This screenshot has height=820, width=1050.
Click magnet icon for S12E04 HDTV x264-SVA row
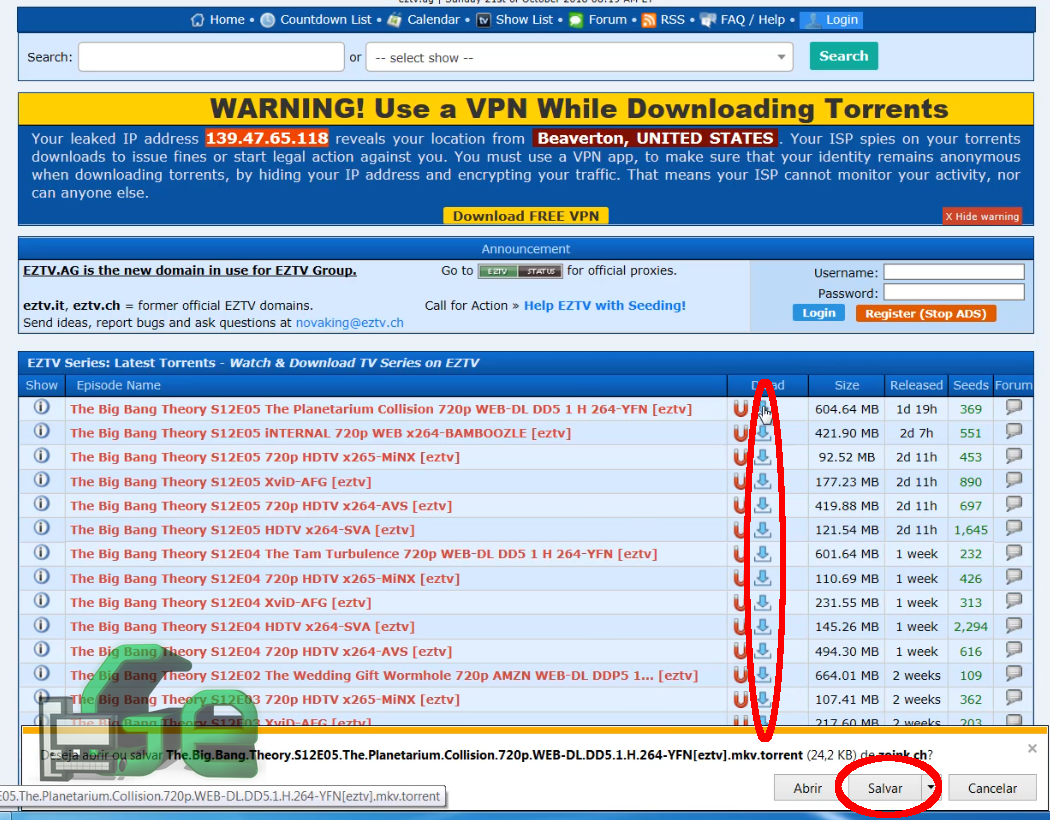(x=740, y=627)
